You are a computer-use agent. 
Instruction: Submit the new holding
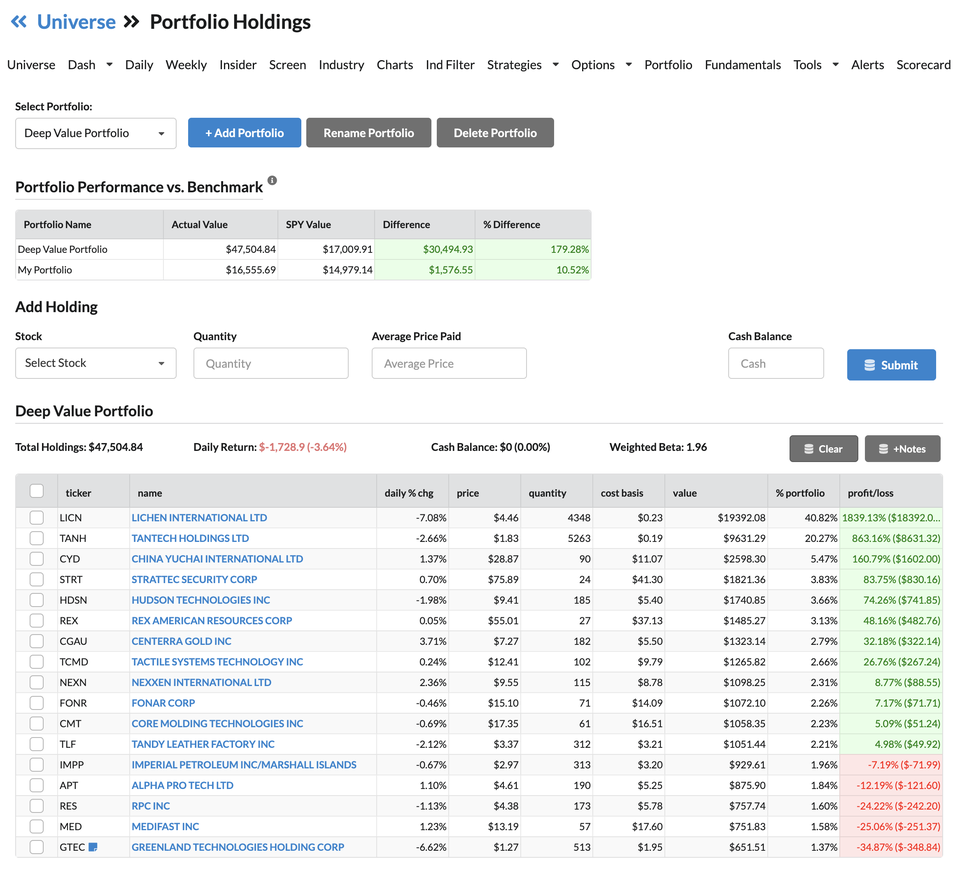[x=891, y=365]
